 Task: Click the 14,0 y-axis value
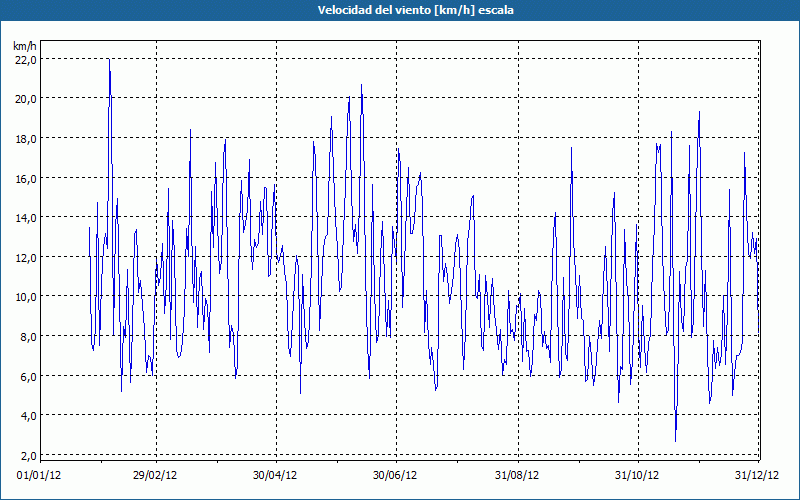26,218
